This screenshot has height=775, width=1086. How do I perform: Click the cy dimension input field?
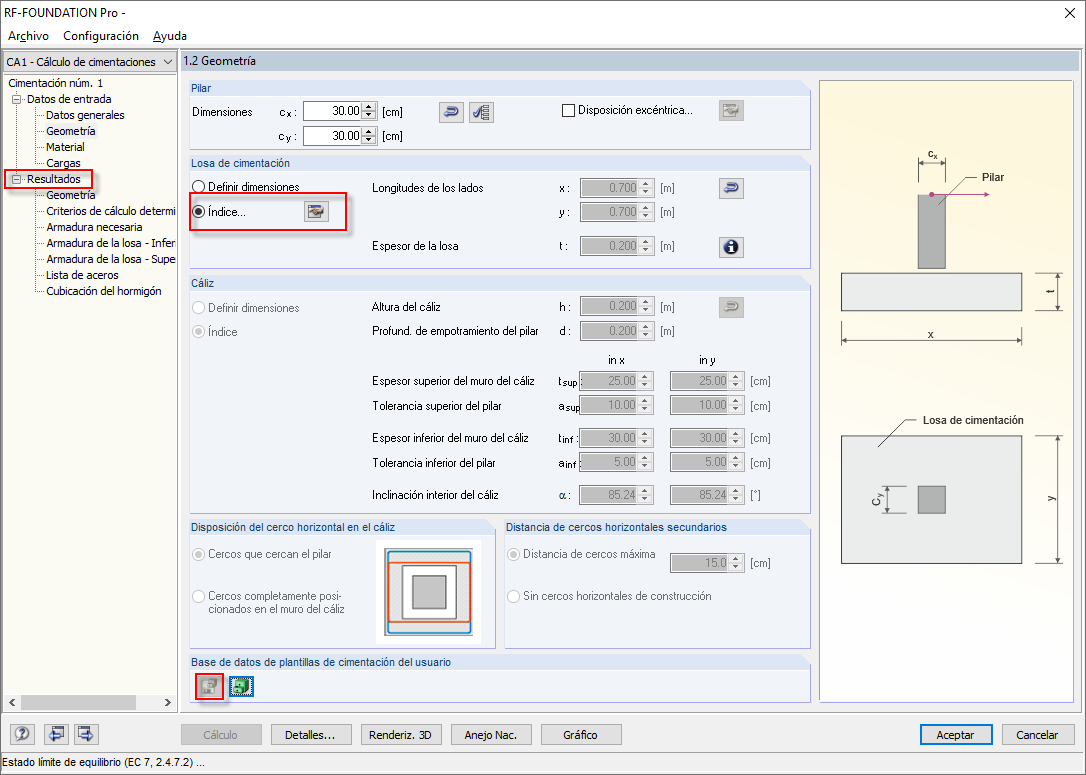click(x=332, y=136)
